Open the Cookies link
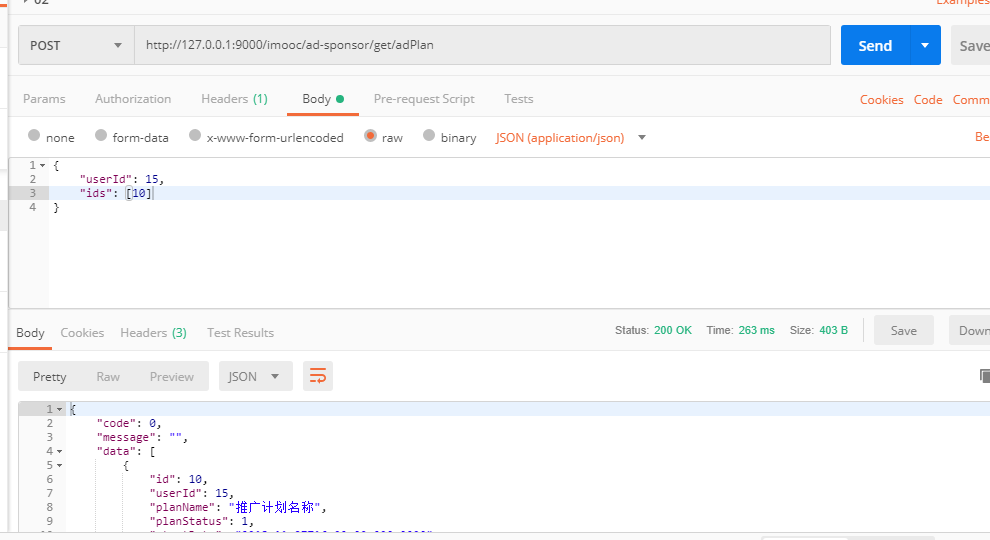990x540 pixels. pyautogui.click(x=881, y=100)
